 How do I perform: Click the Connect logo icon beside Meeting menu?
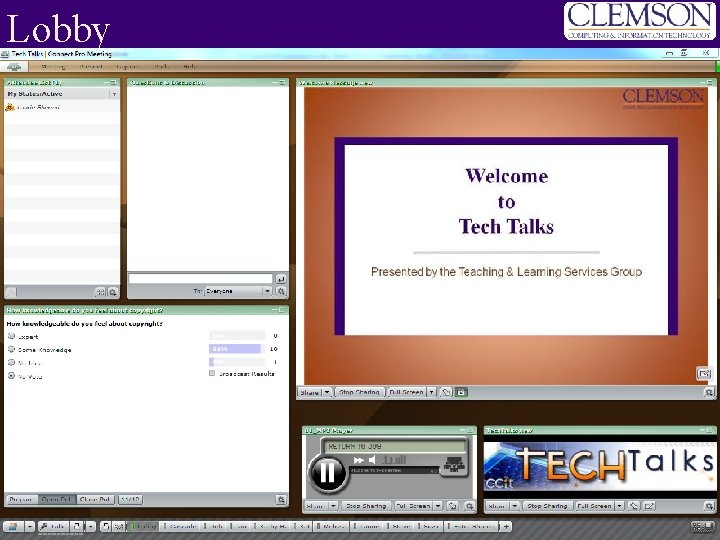pos(14,67)
